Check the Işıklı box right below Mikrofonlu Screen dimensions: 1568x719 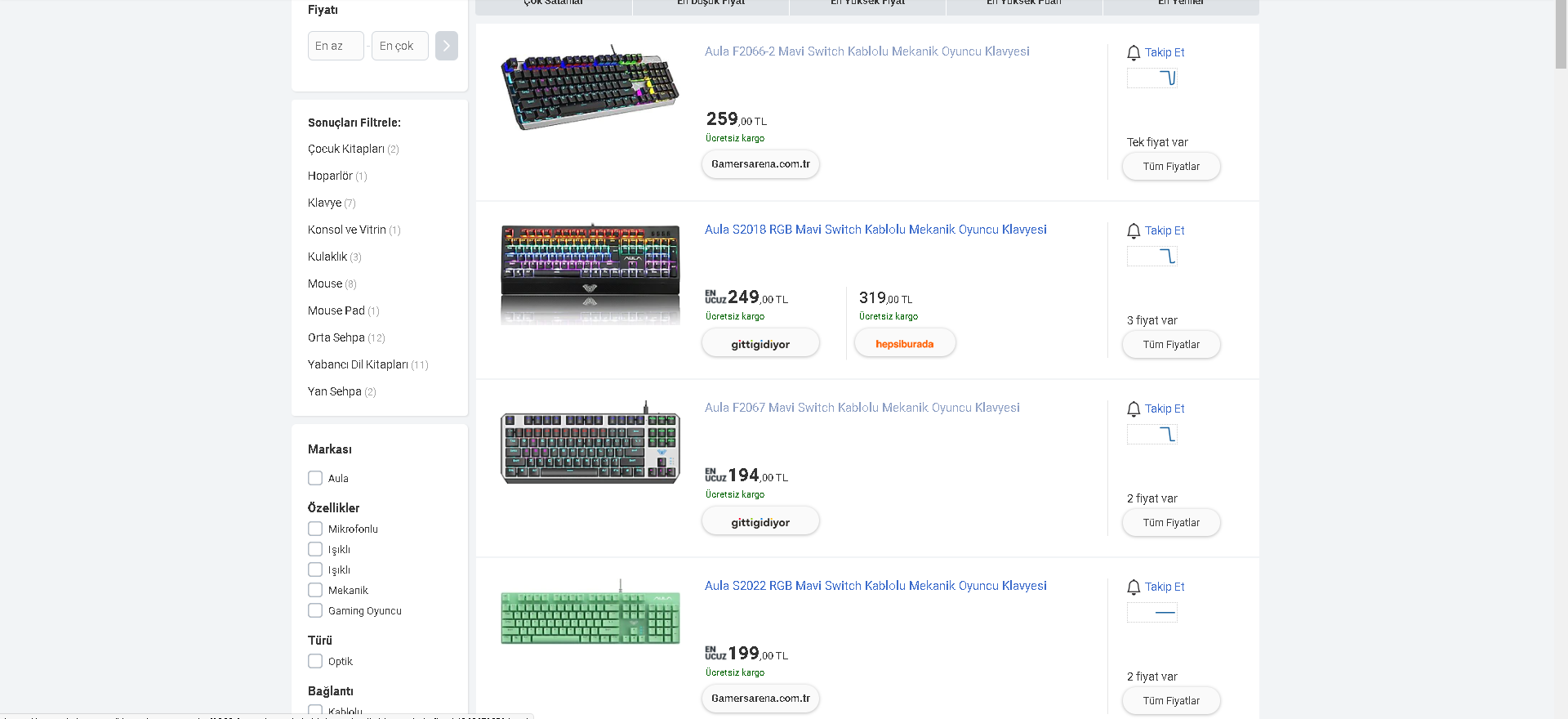[315, 549]
